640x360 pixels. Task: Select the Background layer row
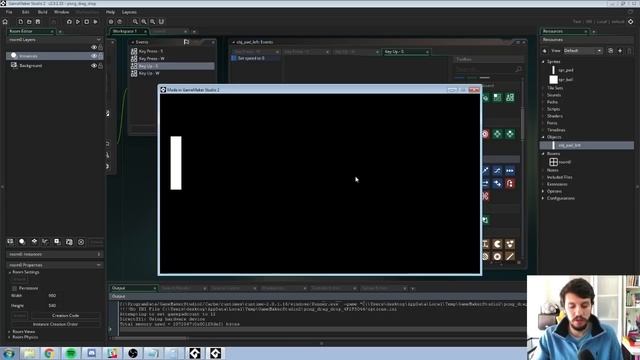click(54, 66)
